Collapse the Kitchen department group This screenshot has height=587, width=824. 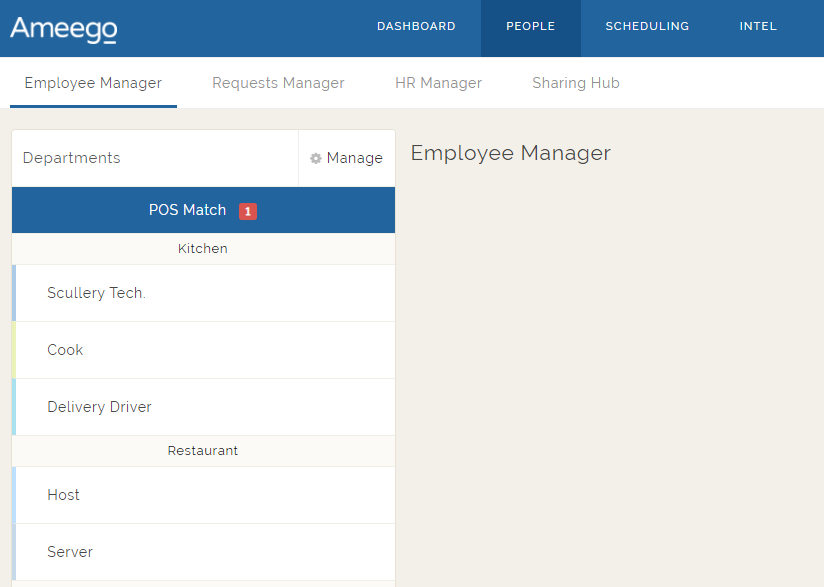(203, 249)
